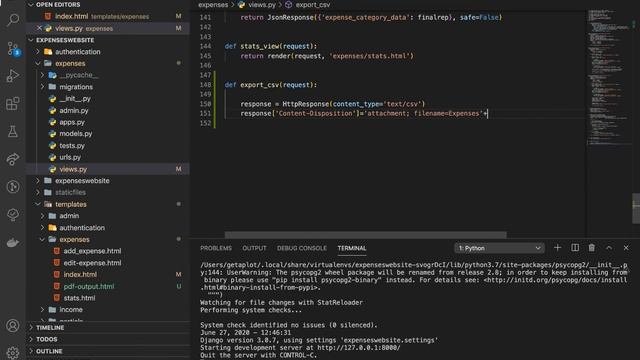Kill terminal with trash icon
Viewport: 640px width, 360px height.
coord(591,248)
